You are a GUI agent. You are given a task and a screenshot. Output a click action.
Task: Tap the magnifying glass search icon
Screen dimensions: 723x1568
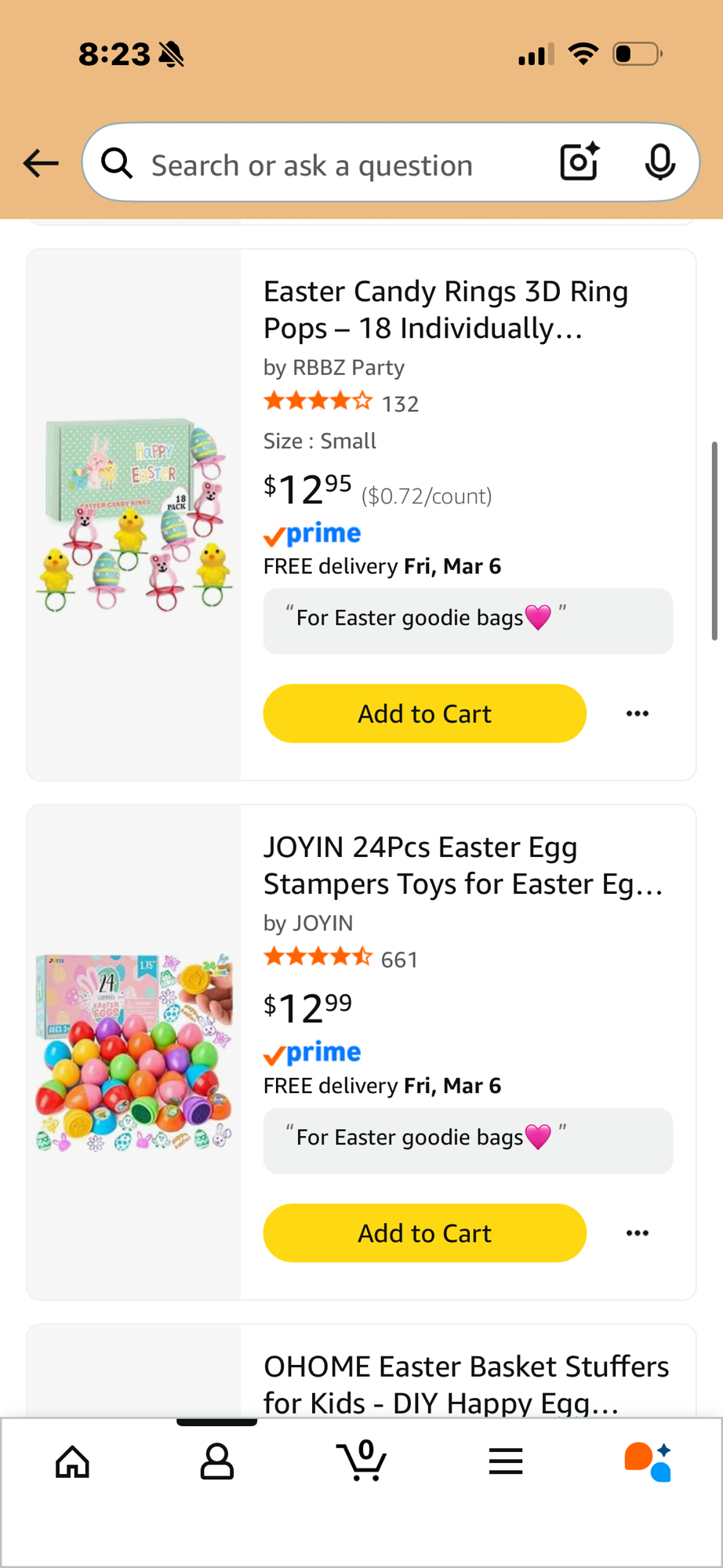point(118,164)
